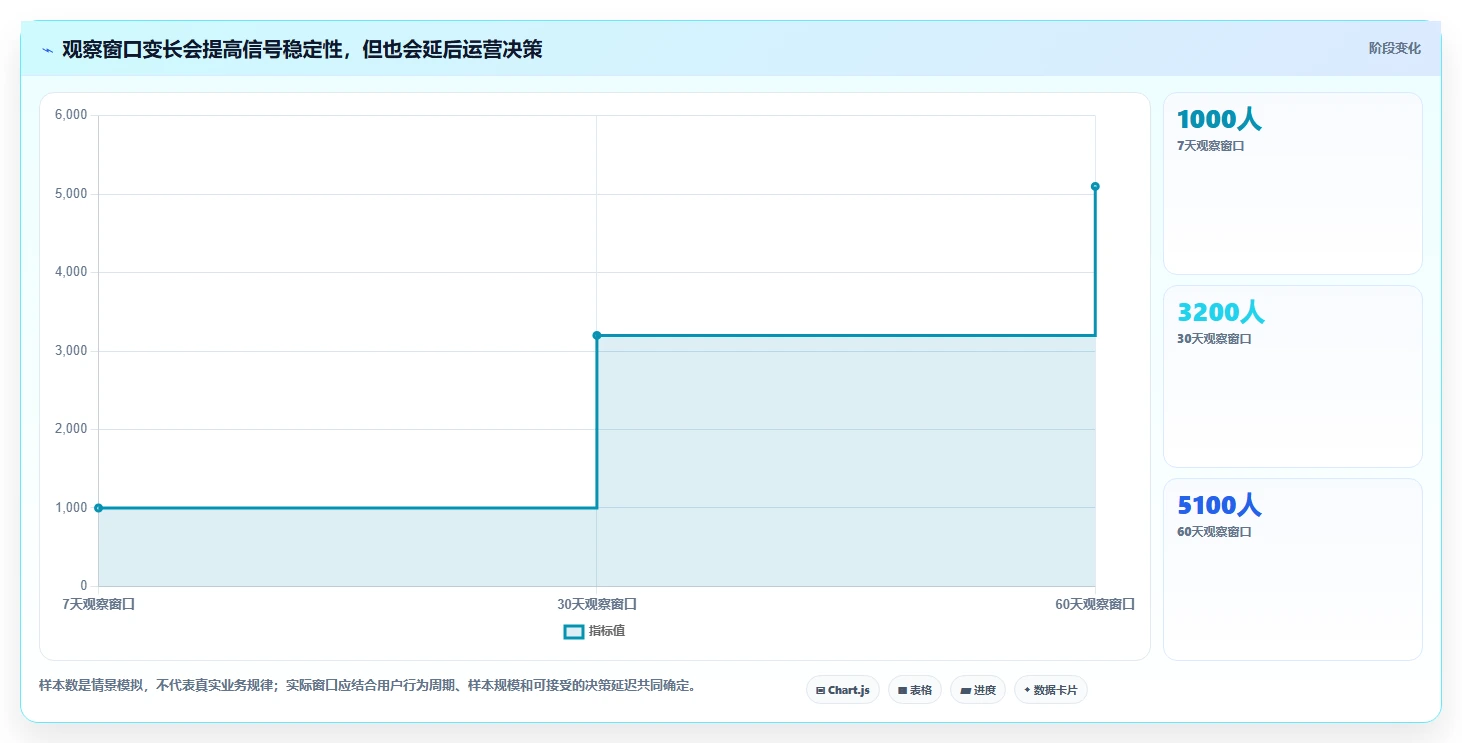
Task: Click the lightning icon beside the title
Action: pyautogui.click(x=47, y=49)
